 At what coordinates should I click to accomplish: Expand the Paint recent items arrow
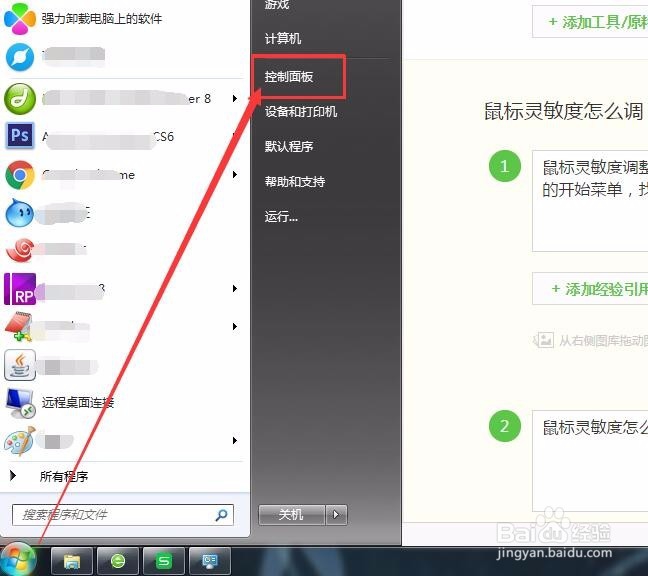235,440
